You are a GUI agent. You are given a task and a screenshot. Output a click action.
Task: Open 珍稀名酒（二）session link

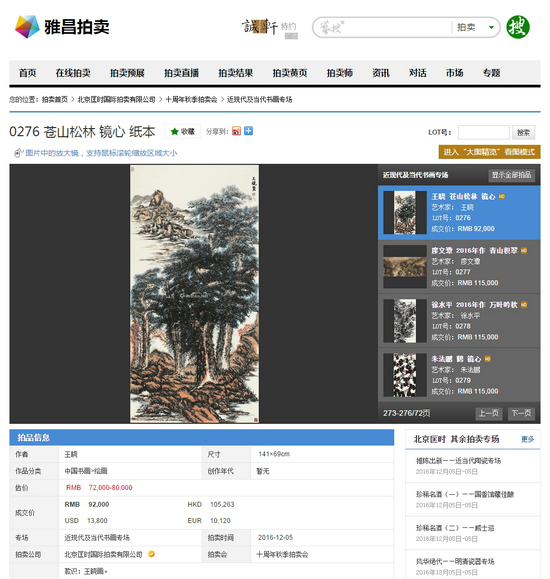tap(455, 528)
